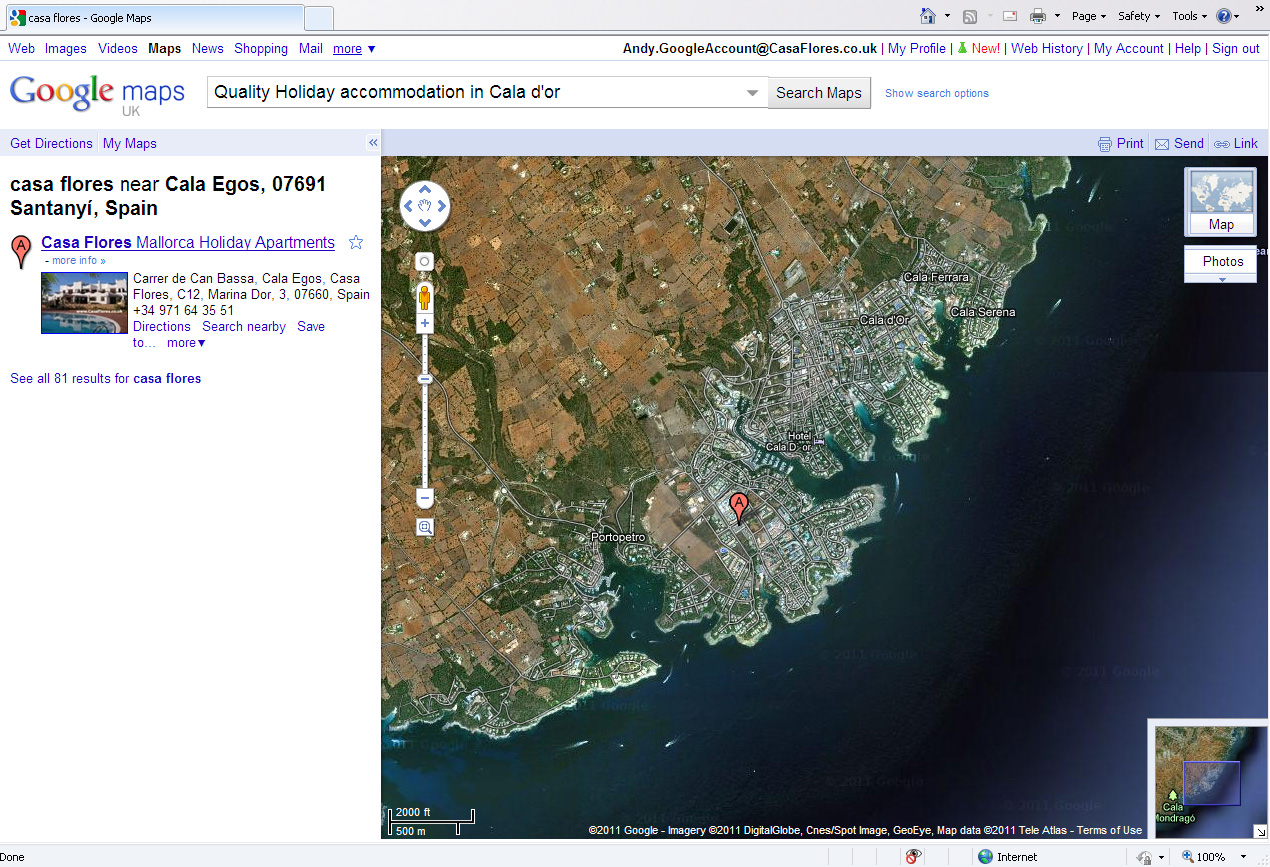
Task: Collapse the overview map corner arrow
Action: [x=1260, y=831]
